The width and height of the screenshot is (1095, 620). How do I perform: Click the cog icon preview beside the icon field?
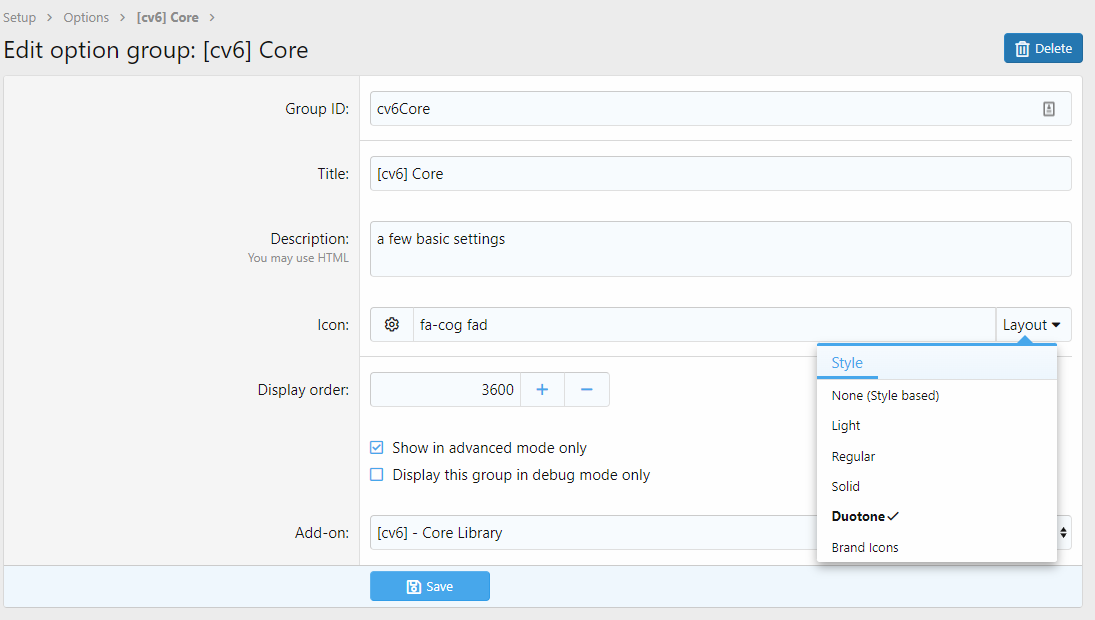pyautogui.click(x=392, y=325)
